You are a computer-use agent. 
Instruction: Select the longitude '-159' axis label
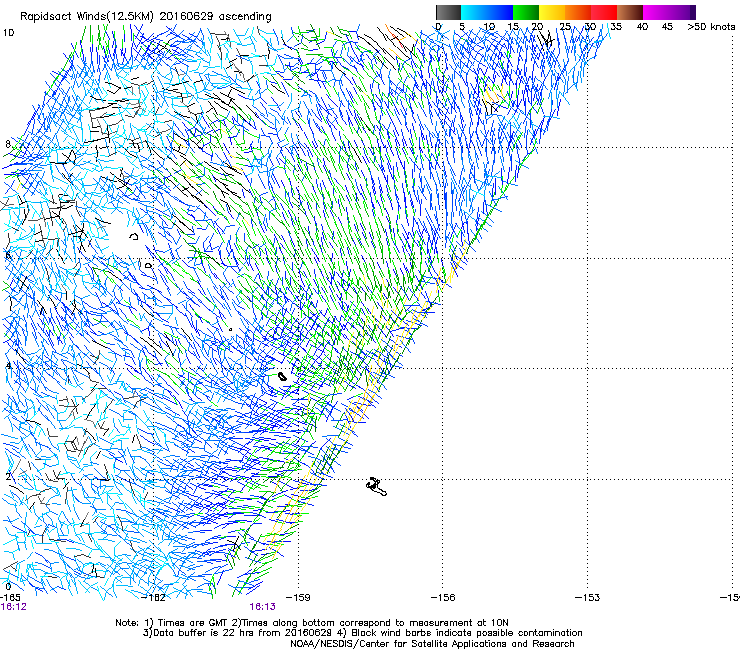298,597
